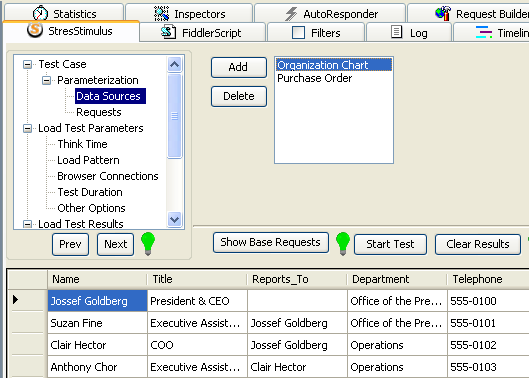The image size is (529, 378).
Task: Select the Think Time tree item
Action: (x=82, y=144)
